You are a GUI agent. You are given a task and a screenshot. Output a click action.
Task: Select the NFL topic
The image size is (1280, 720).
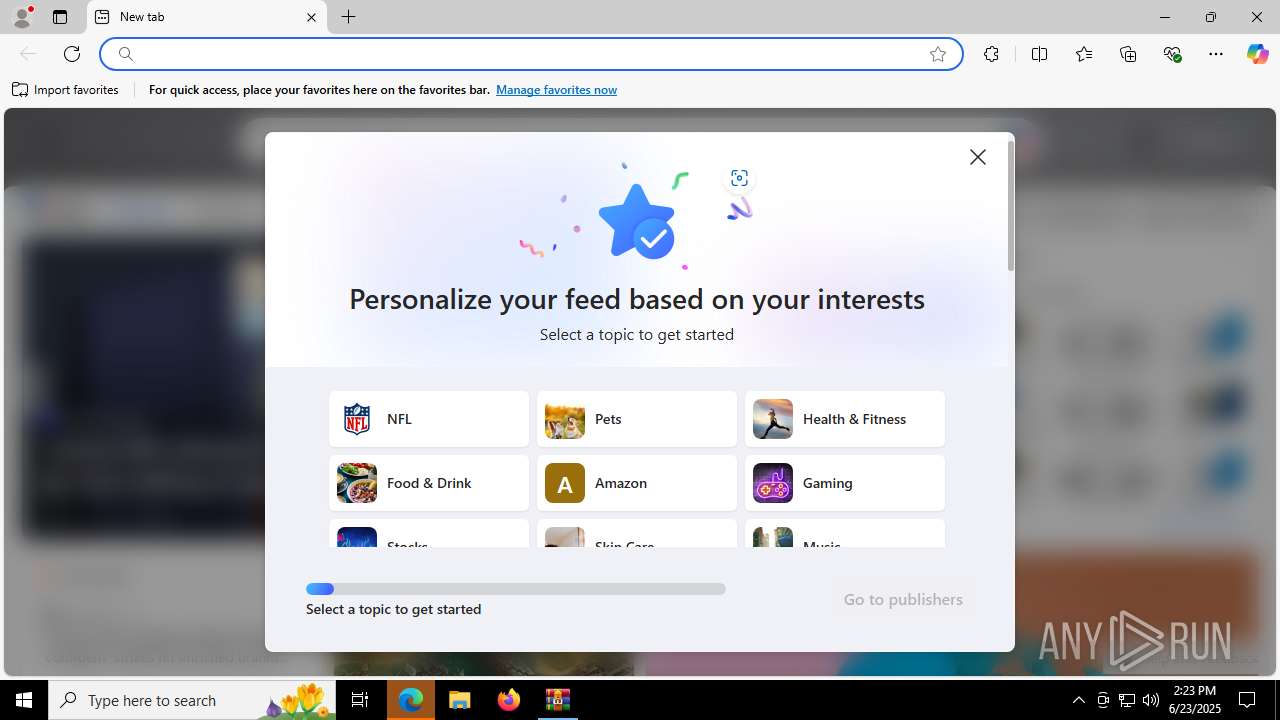click(429, 419)
